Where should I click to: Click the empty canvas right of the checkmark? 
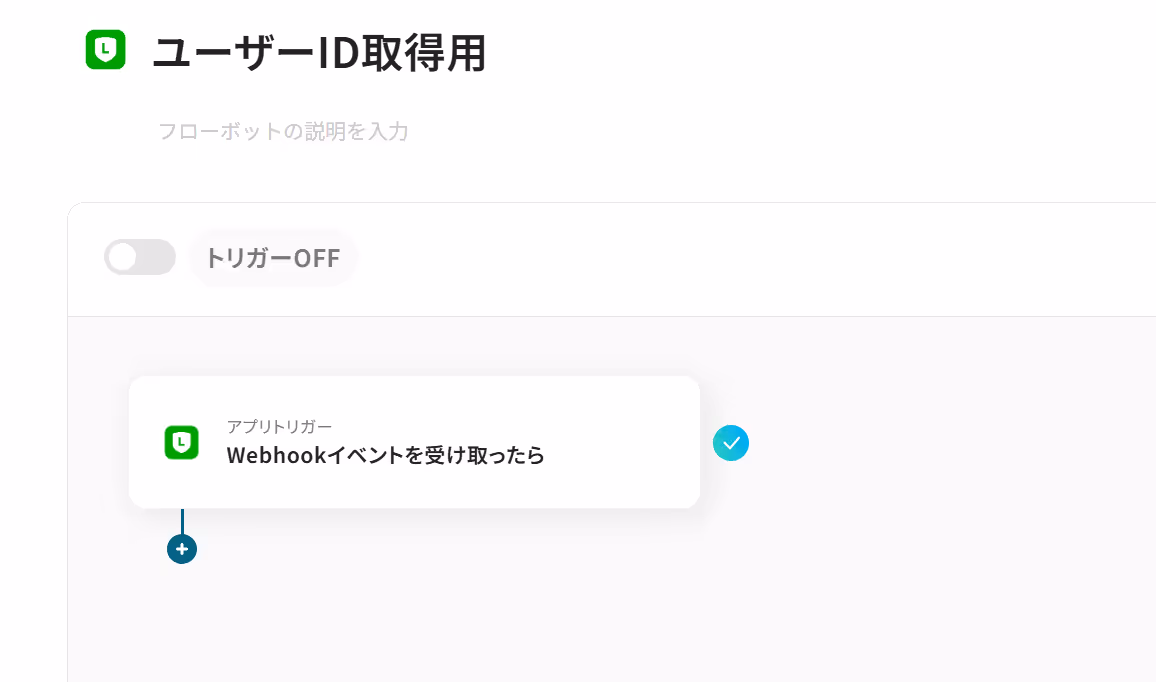pos(951,442)
